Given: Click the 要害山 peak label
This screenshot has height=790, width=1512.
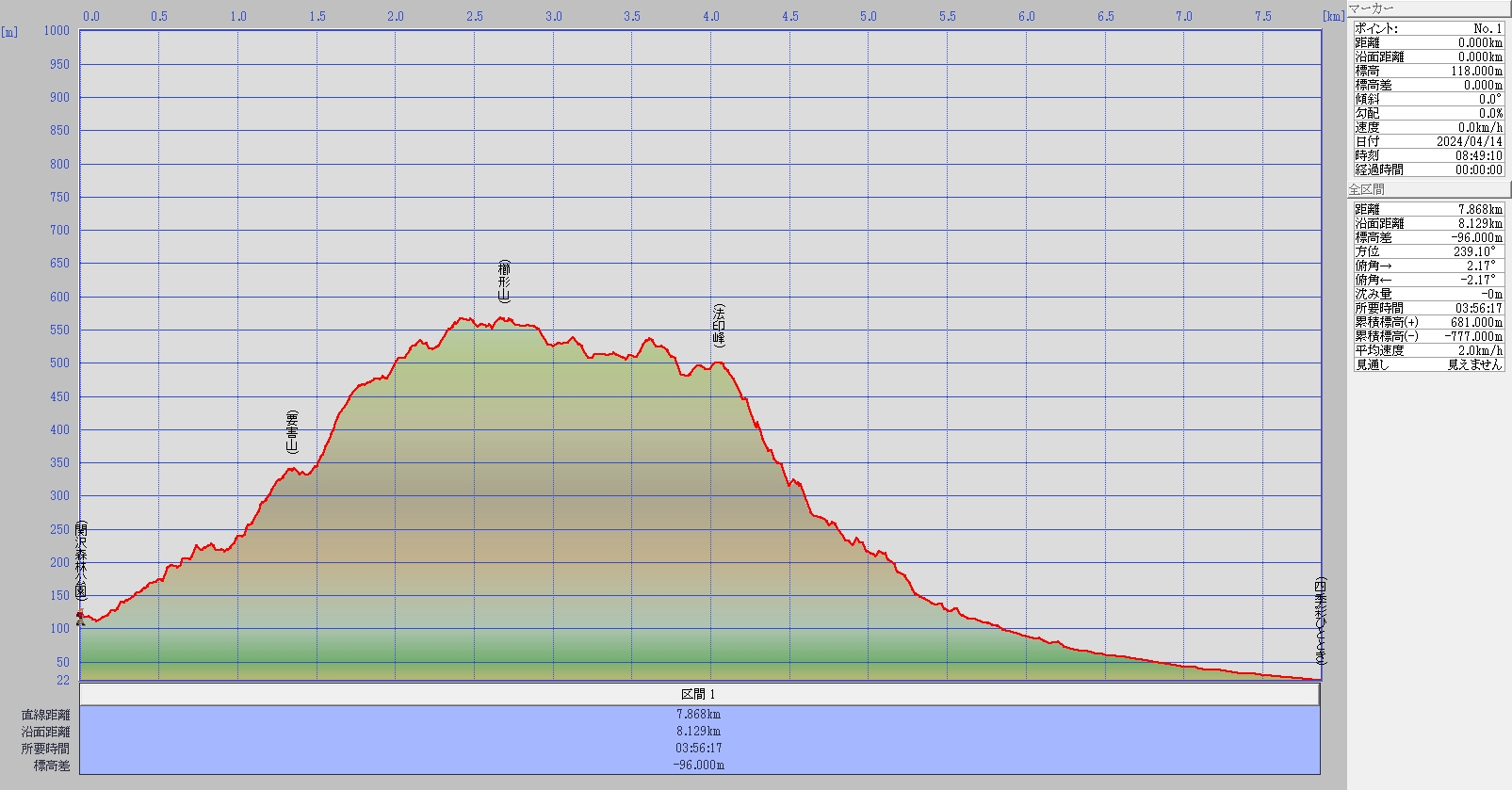Looking at the screenshot, I should (x=292, y=432).
